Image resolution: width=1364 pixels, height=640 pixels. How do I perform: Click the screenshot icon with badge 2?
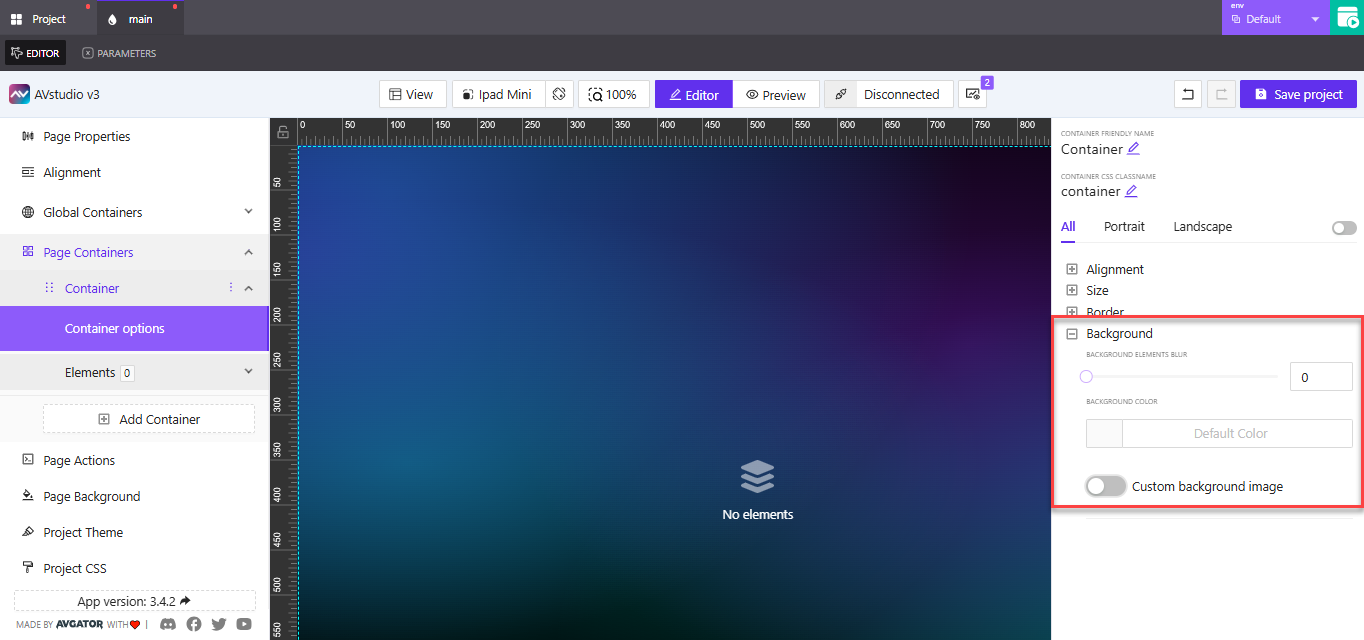pyautogui.click(x=971, y=93)
